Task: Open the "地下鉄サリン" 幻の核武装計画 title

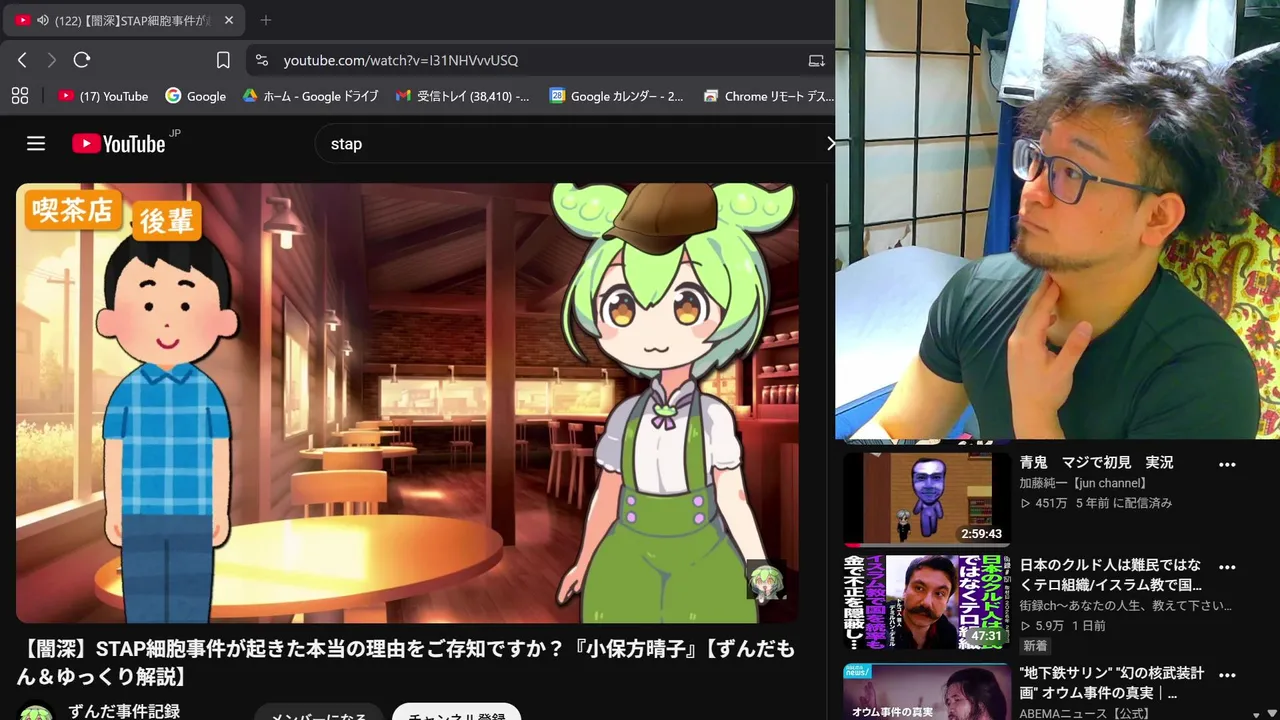Action: (1112, 683)
